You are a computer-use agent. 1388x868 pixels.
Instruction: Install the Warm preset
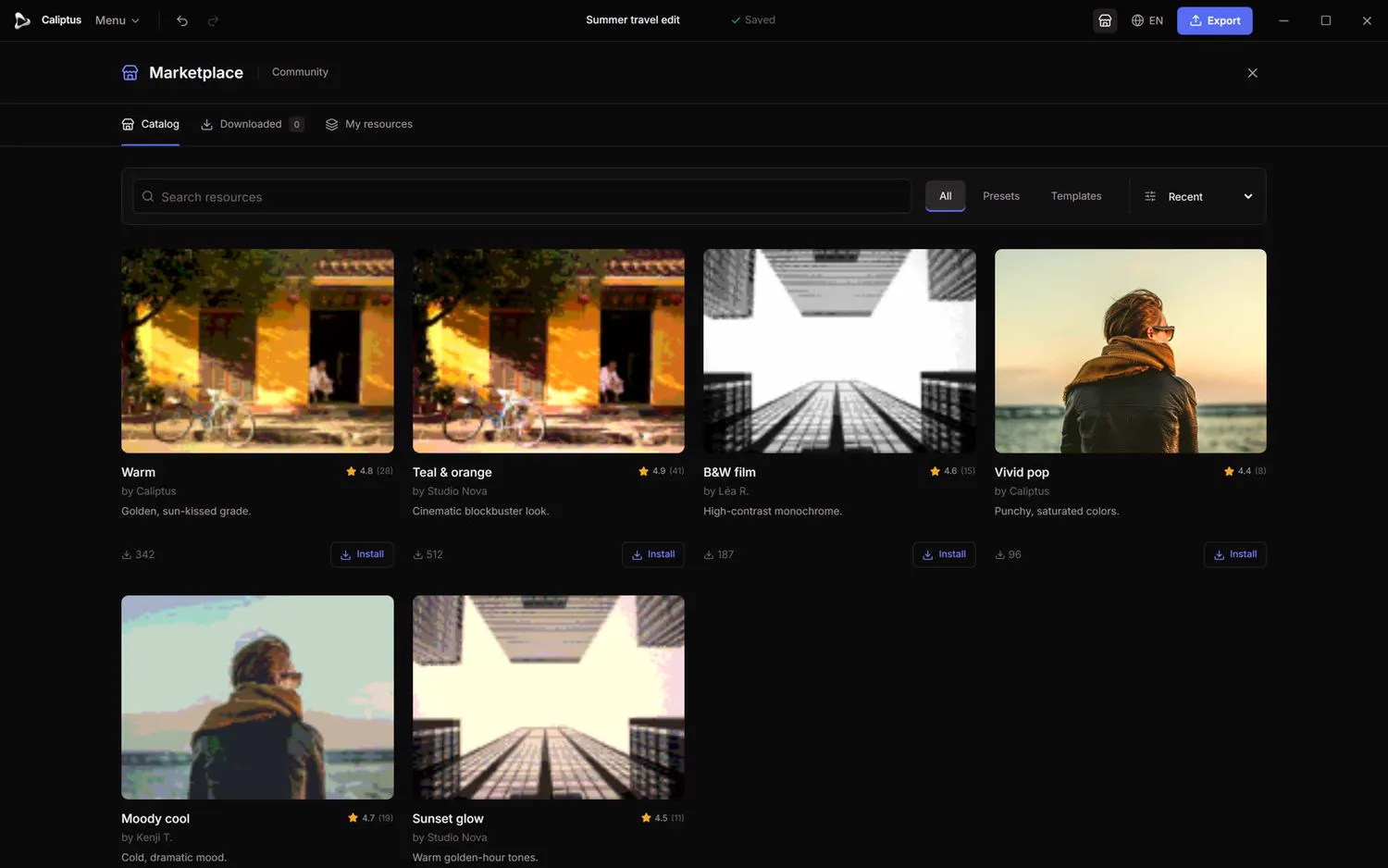[x=362, y=554]
